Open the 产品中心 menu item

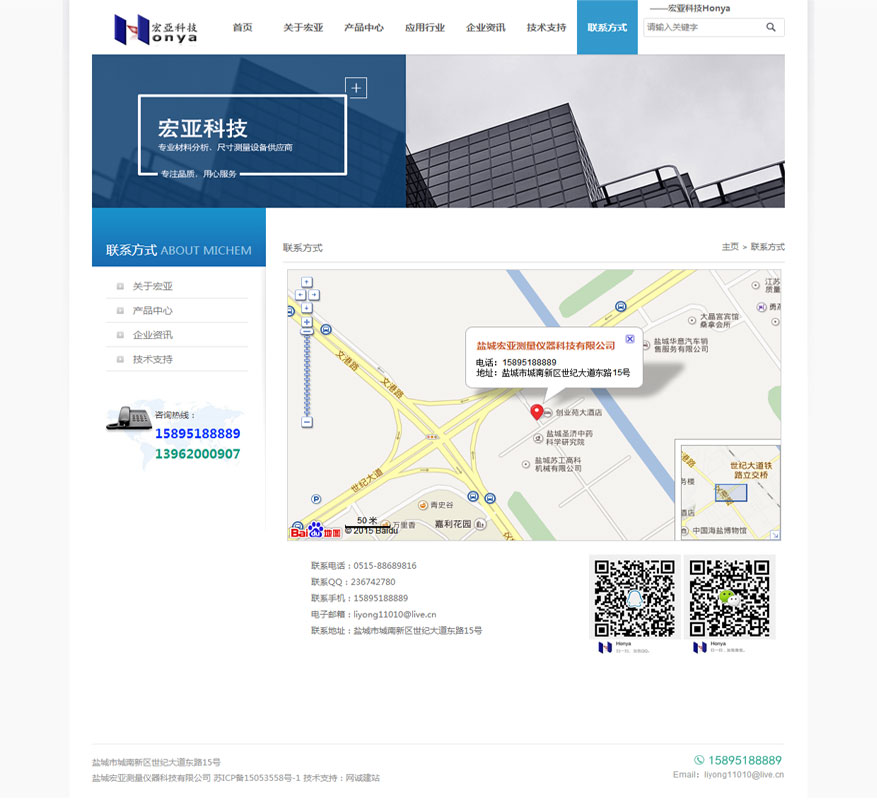(x=364, y=27)
